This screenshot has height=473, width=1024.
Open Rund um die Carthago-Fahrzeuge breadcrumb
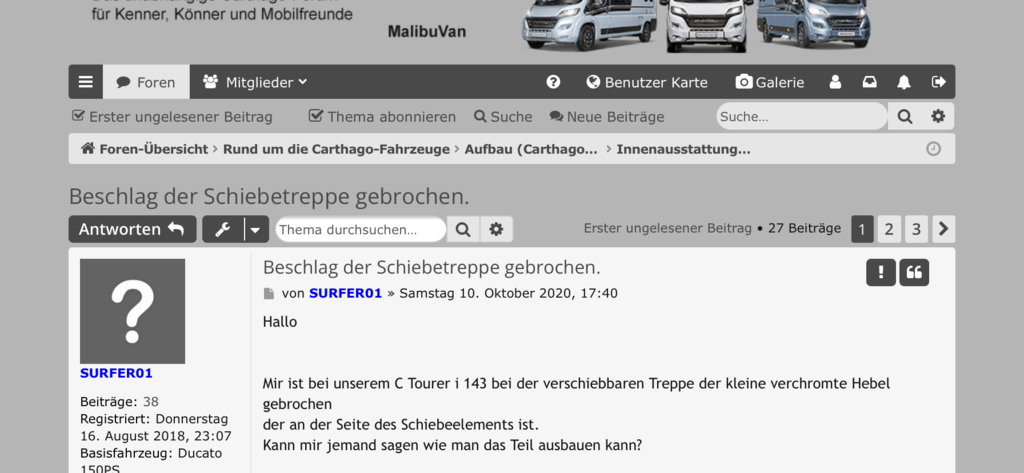click(336, 149)
